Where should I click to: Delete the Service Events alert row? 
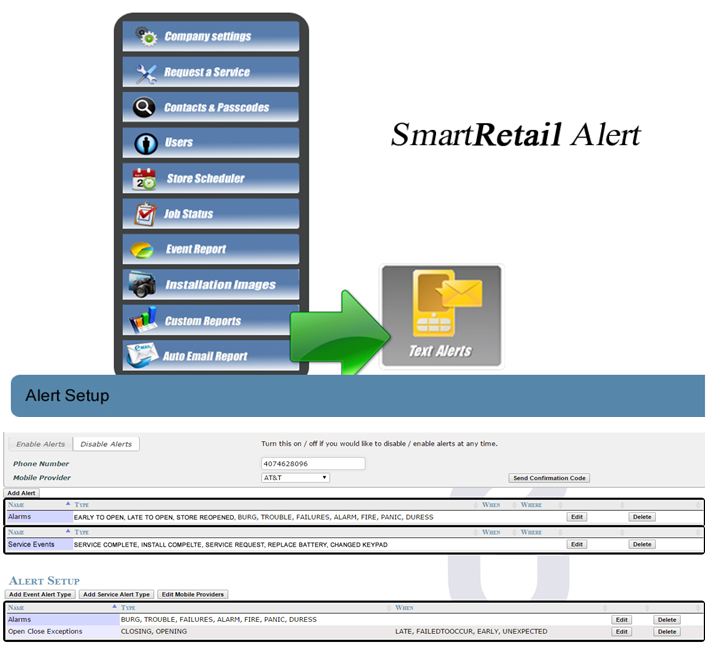pos(642,544)
